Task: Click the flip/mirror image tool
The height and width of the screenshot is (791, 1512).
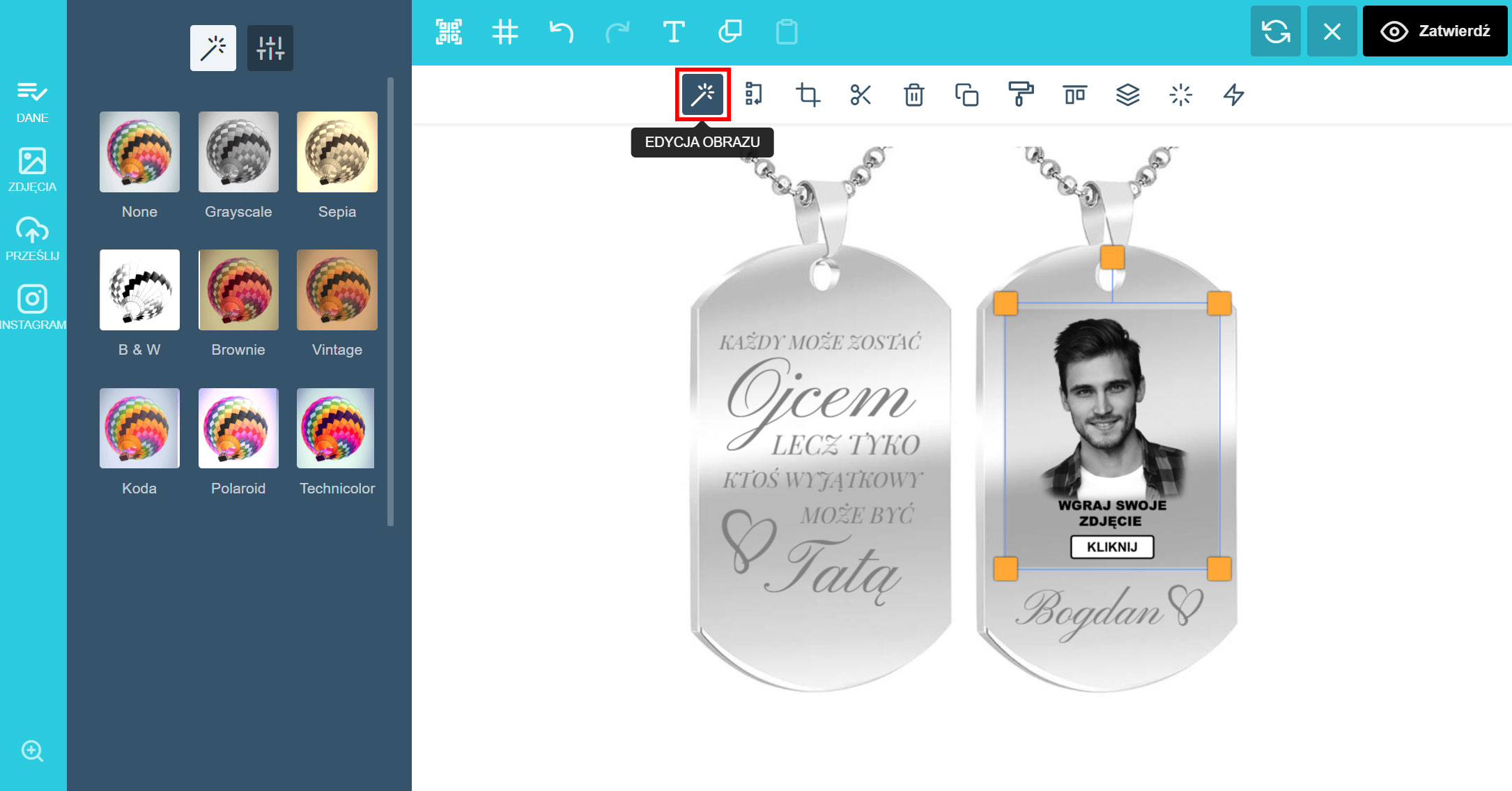Action: 754,94
